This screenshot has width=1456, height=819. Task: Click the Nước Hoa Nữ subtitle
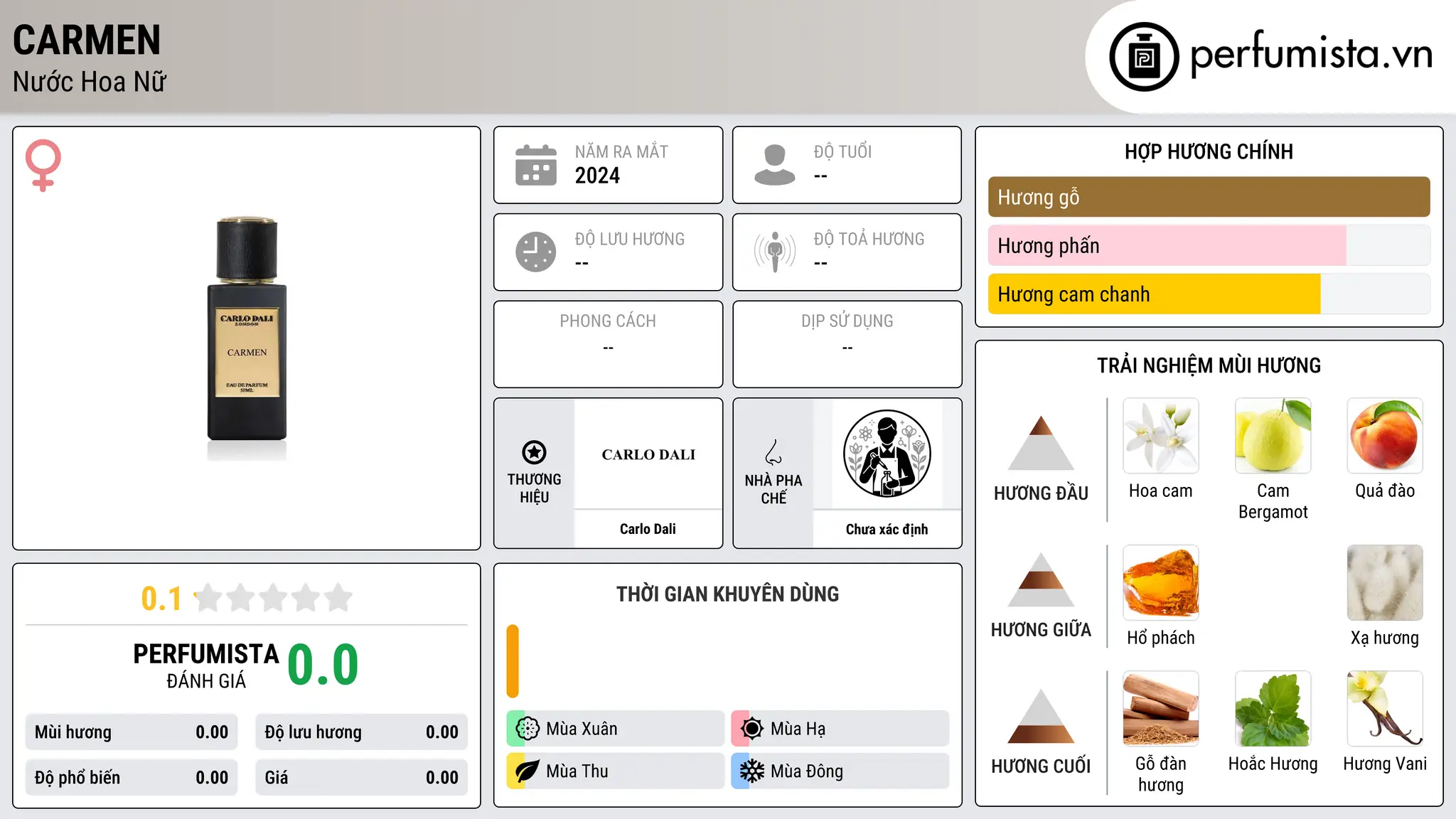click(90, 82)
